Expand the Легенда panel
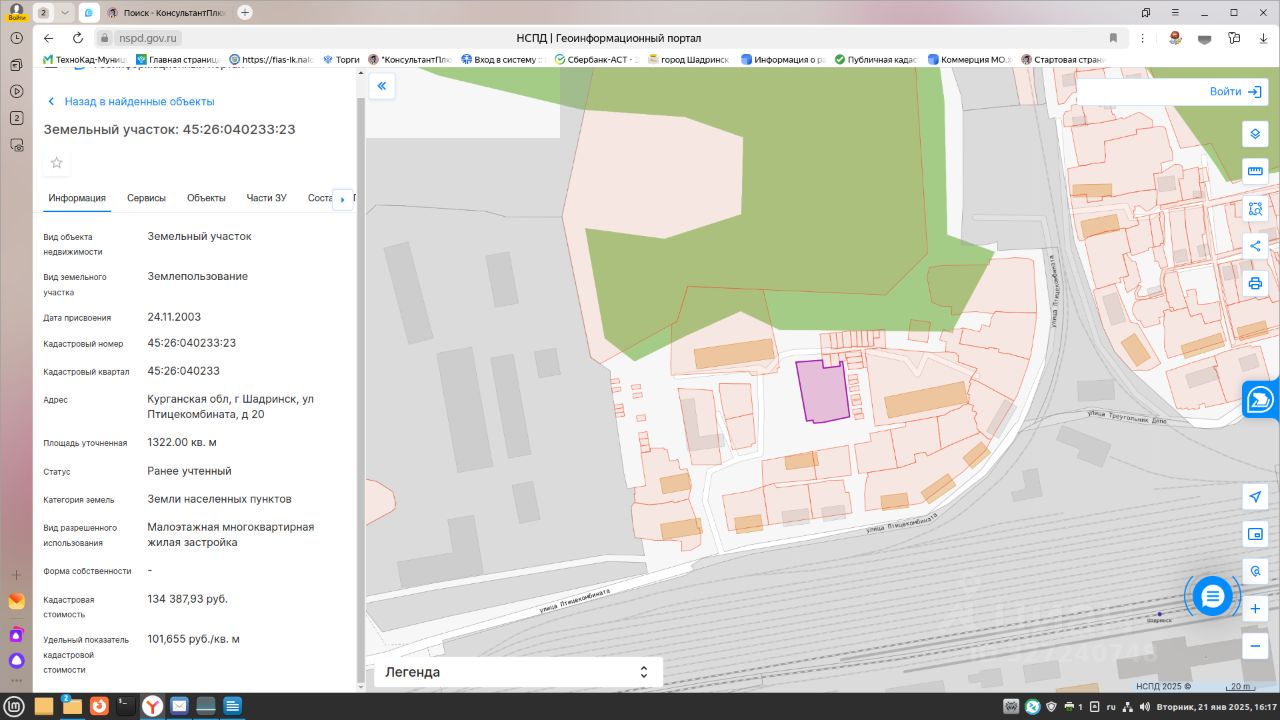The width and height of the screenshot is (1280, 720). [517, 672]
